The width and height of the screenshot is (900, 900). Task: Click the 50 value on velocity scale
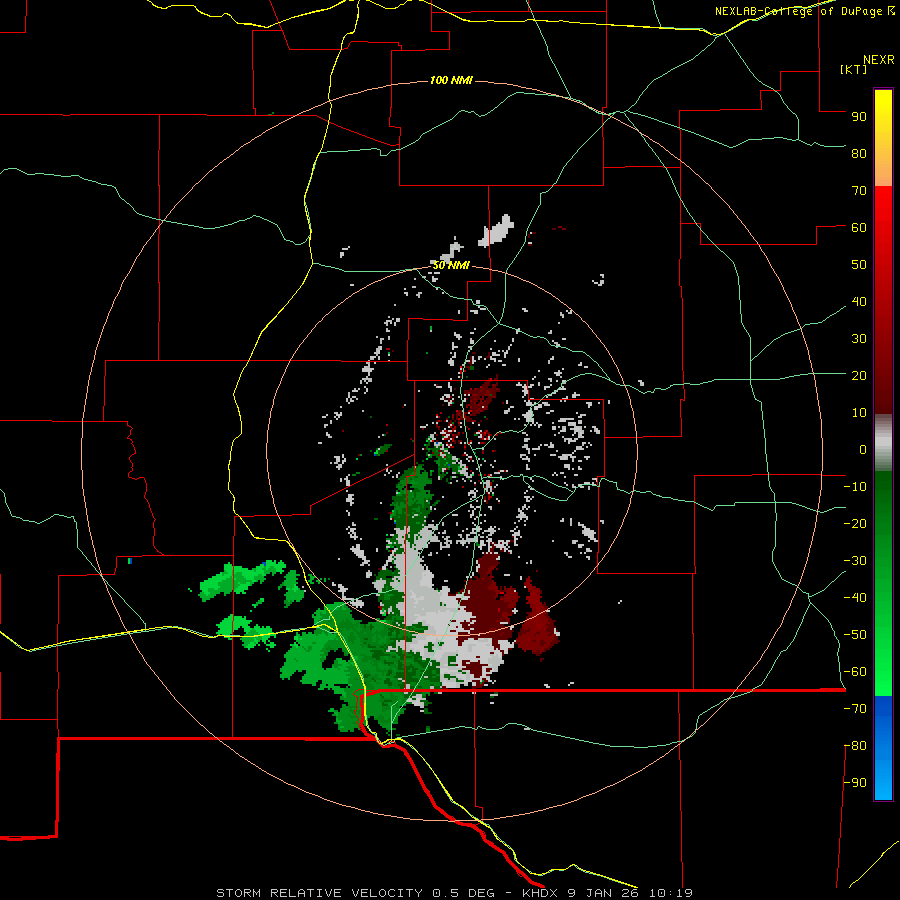coord(859,265)
